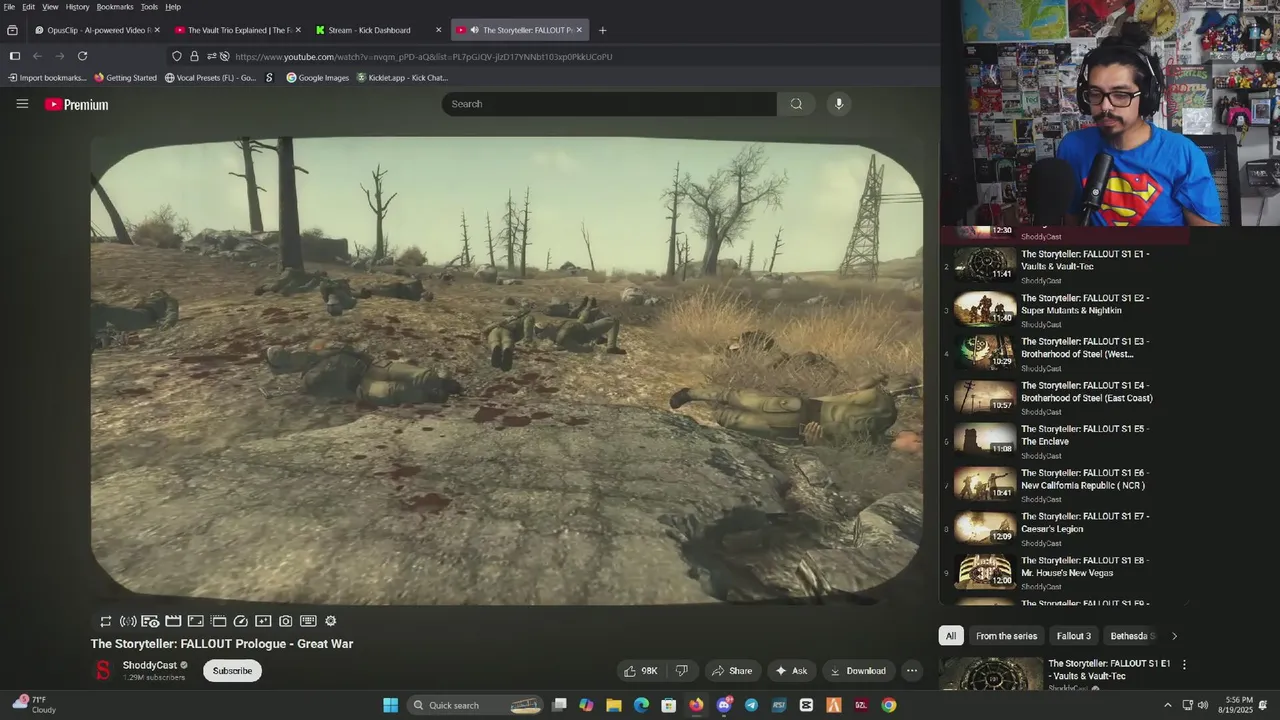Viewport: 1280px width, 720px height.
Task: Mute the Storyteller tab's audio icon
Action: 474,30
